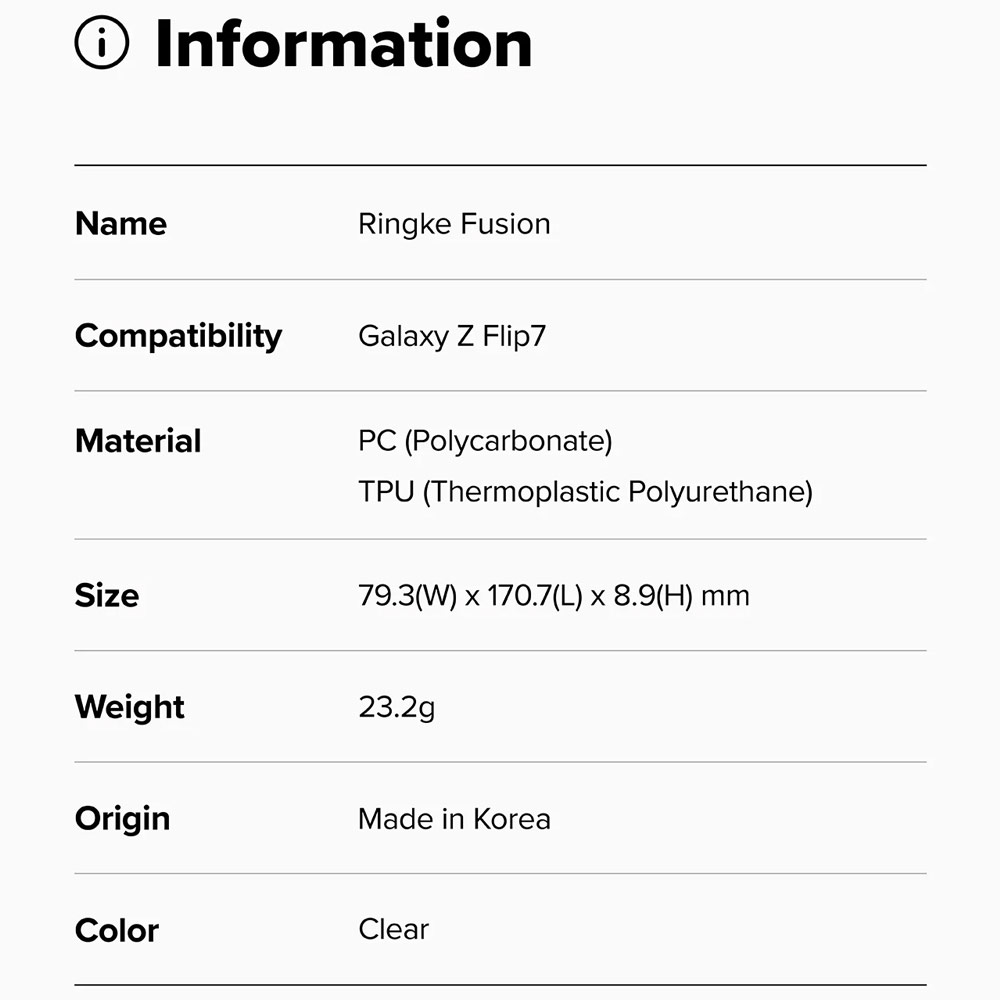Click the Galaxy Z Flip7 value
This screenshot has height=1000, width=1000.
click(452, 336)
